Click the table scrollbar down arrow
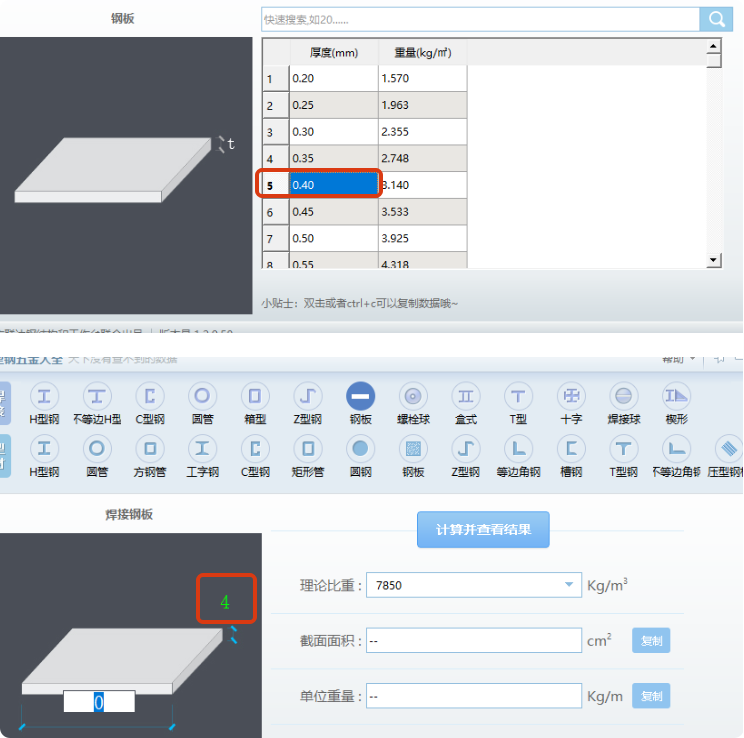 (713, 260)
